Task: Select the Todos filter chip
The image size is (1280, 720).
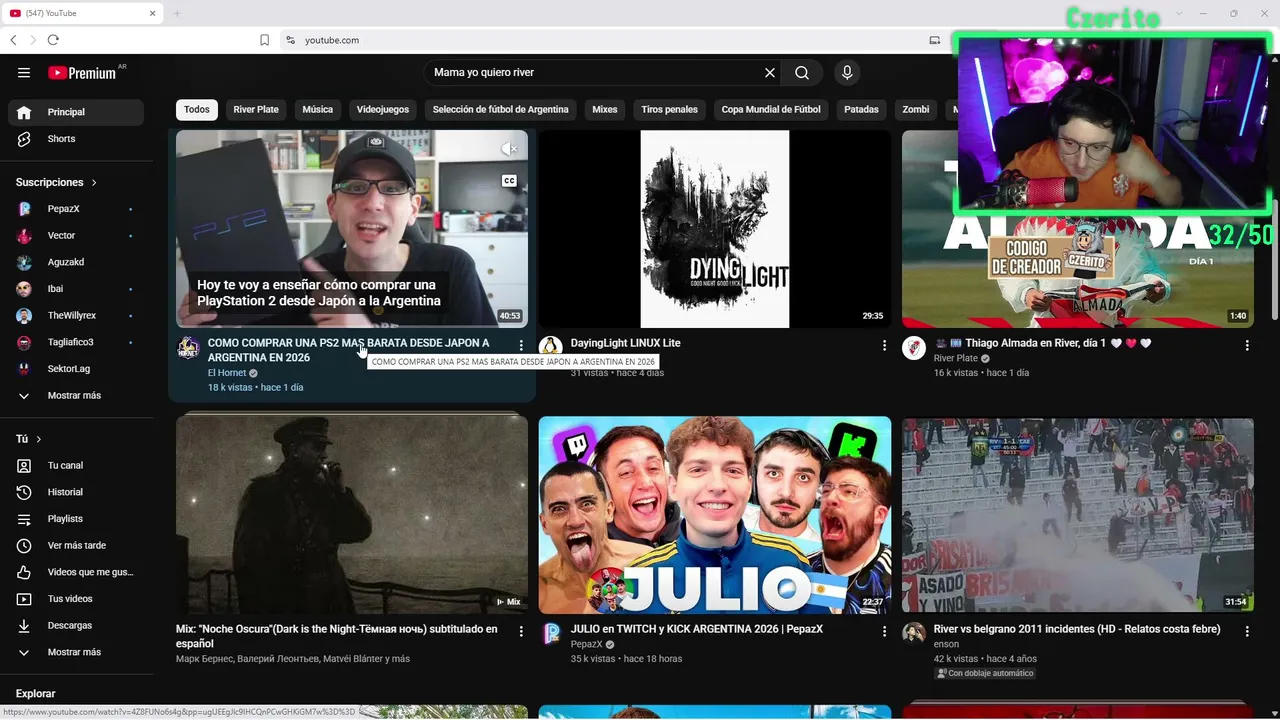Action: (197, 110)
